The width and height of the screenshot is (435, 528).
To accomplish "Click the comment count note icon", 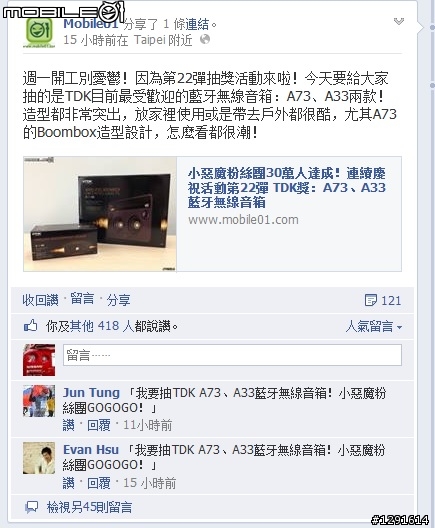I will click(371, 300).
